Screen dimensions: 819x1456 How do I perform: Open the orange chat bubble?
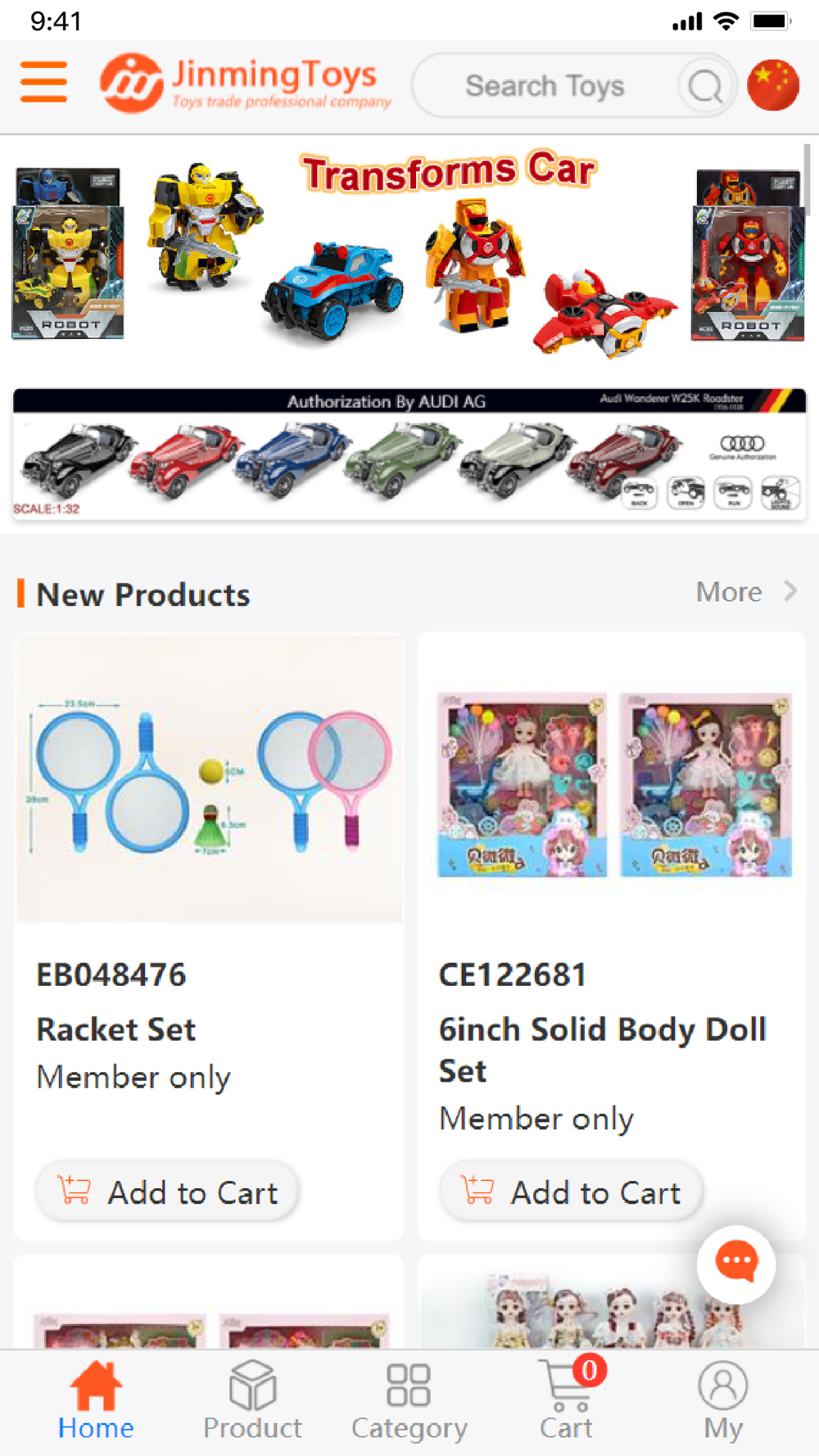736,1264
